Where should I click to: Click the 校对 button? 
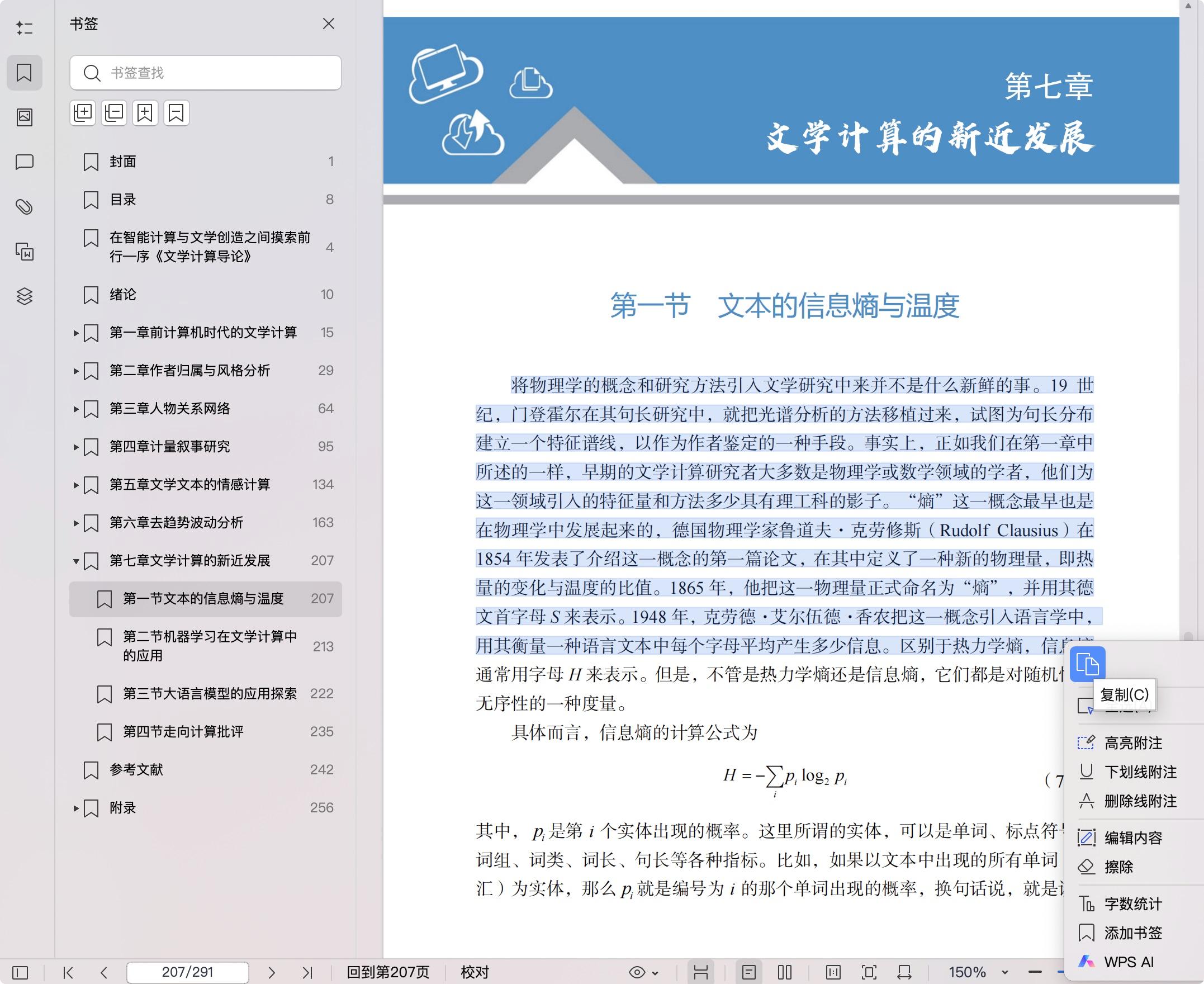[475, 972]
